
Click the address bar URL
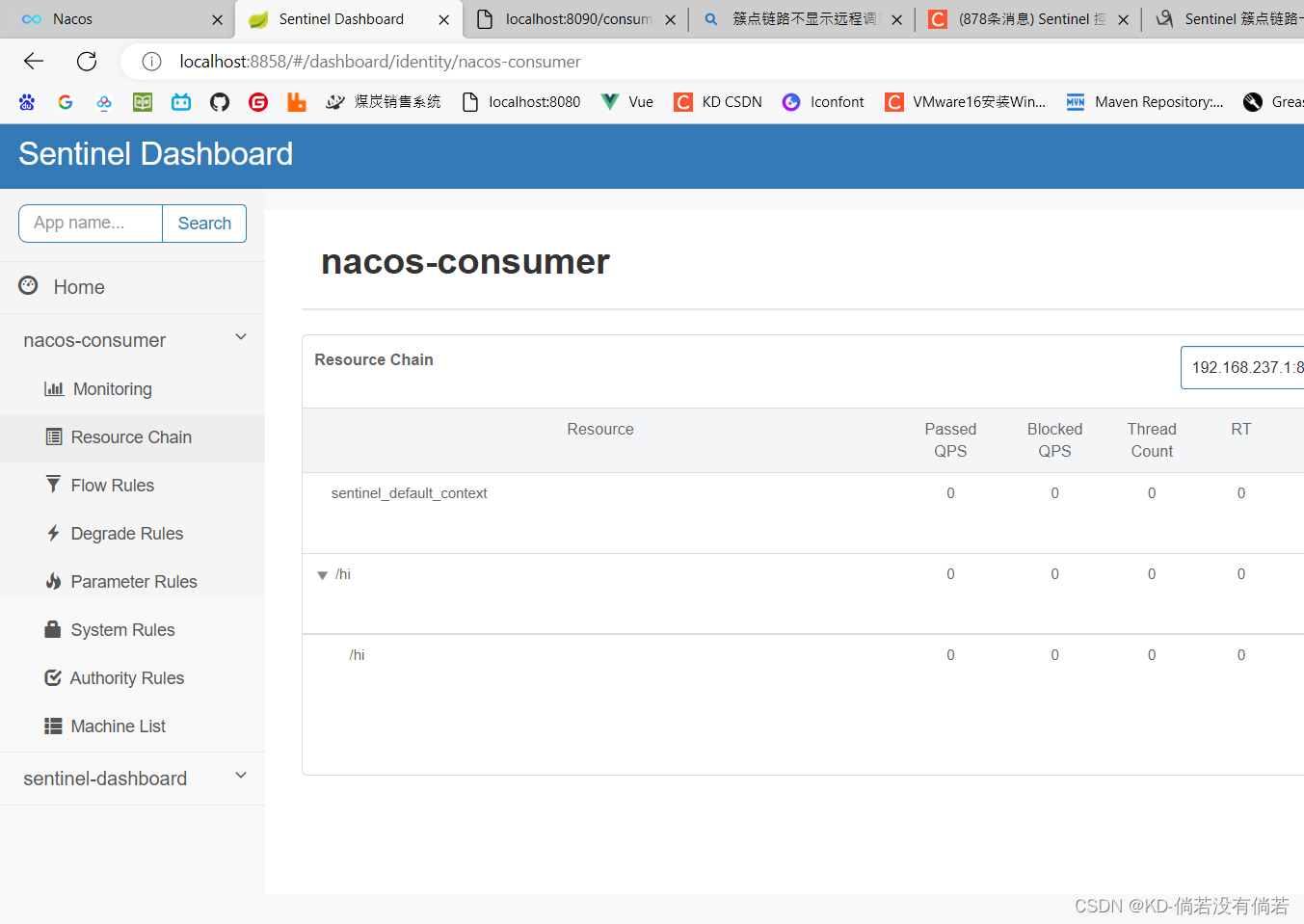pos(380,62)
